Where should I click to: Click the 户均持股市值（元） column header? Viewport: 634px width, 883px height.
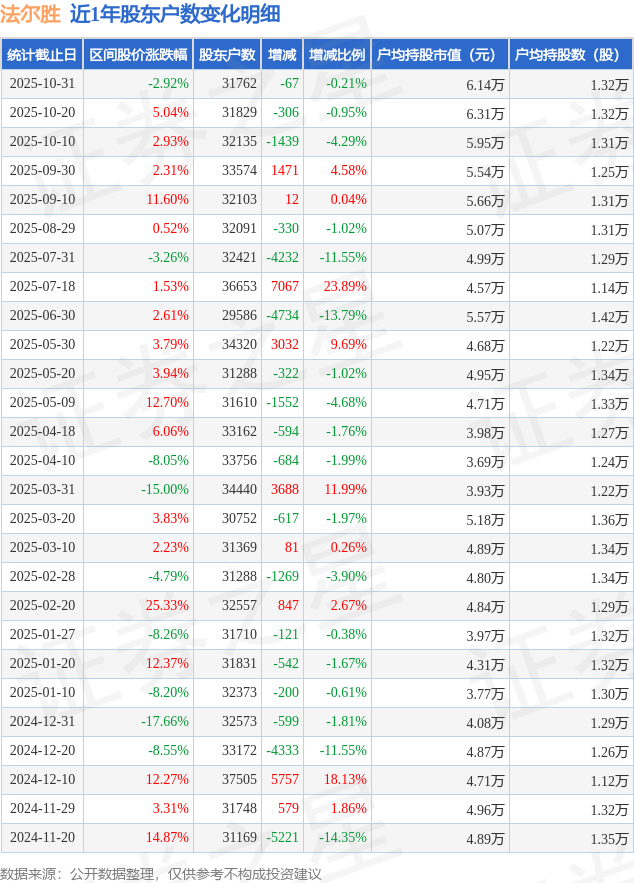pyautogui.click(x=440, y=55)
